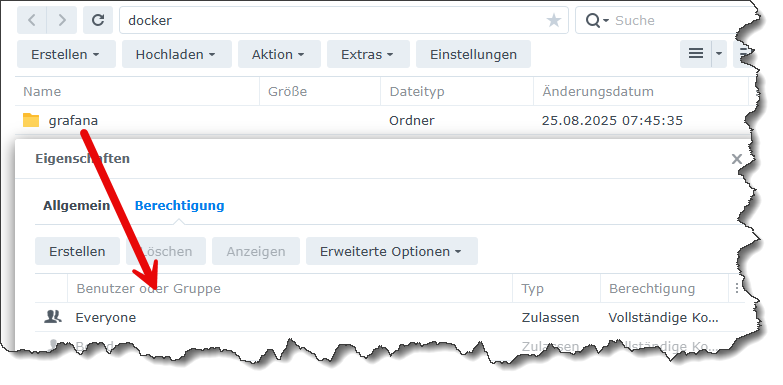The width and height of the screenshot is (783, 385).
Task: Switch to the Allgemein tab
Action: coord(76,205)
